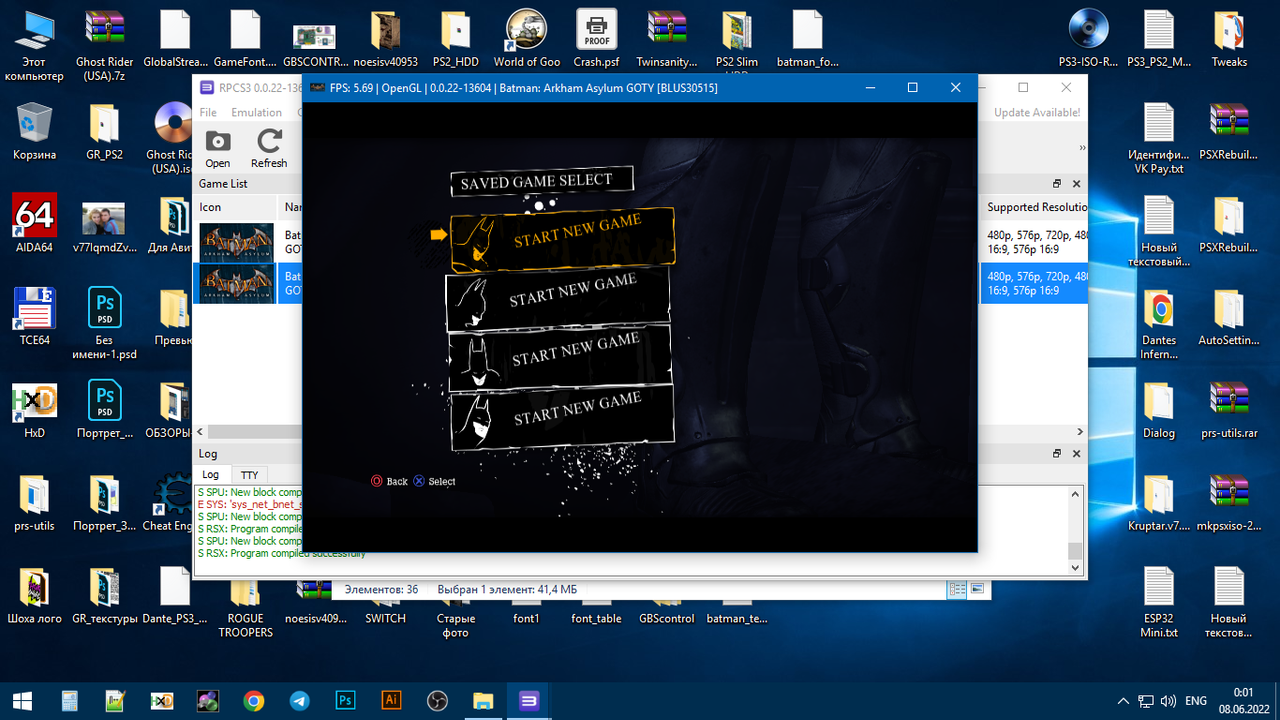Image resolution: width=1280 pixels, height=720 pixels.
Task: Click the Refresh toolbar button in RPCS3
Action: 269,149
